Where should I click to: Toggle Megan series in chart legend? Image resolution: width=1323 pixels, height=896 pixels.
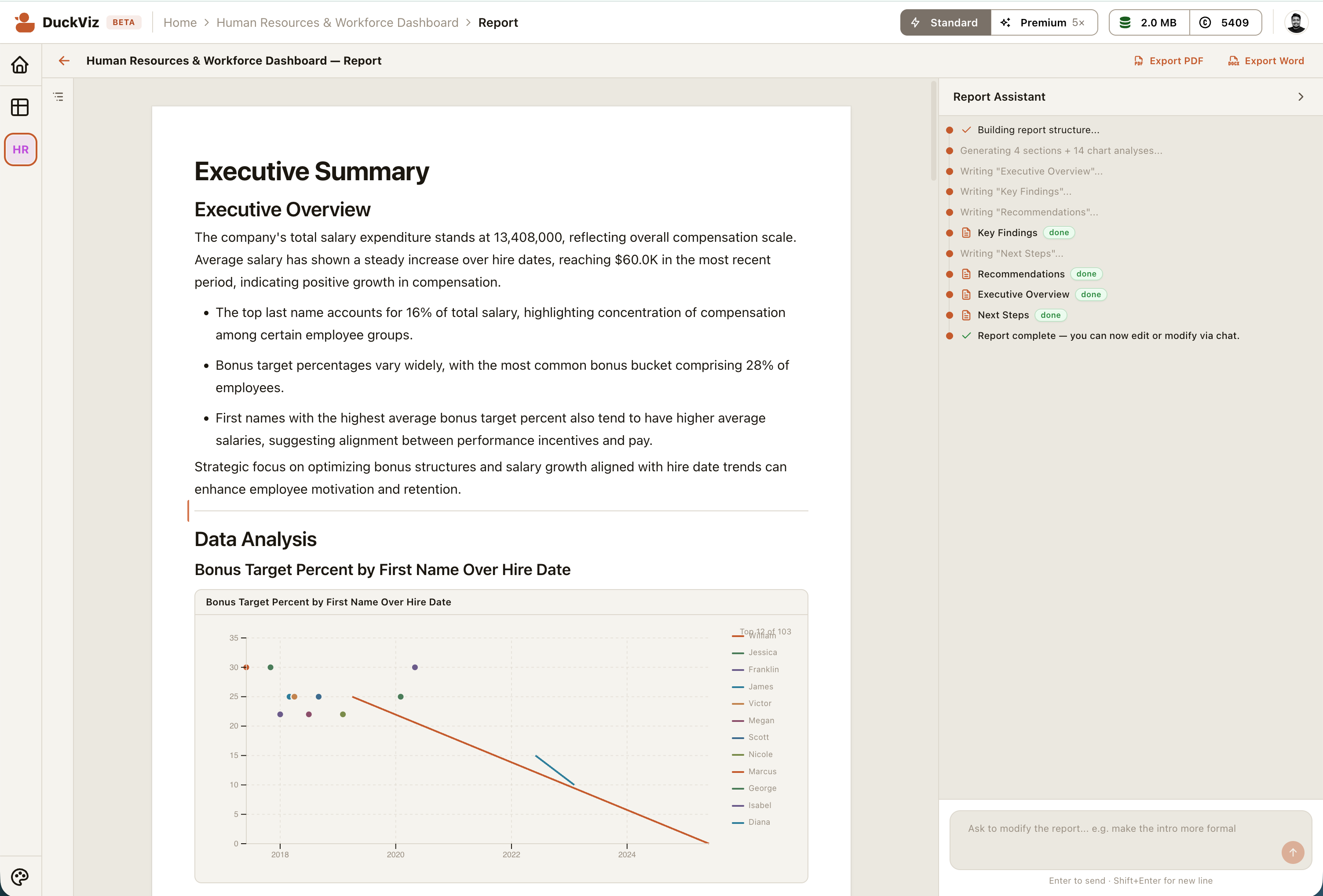pyautogui.click(x=753, y=721)
